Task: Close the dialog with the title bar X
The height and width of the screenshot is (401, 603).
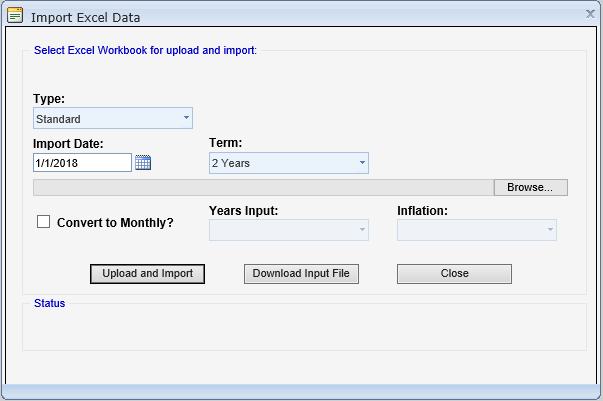Action: pos(590,14)
